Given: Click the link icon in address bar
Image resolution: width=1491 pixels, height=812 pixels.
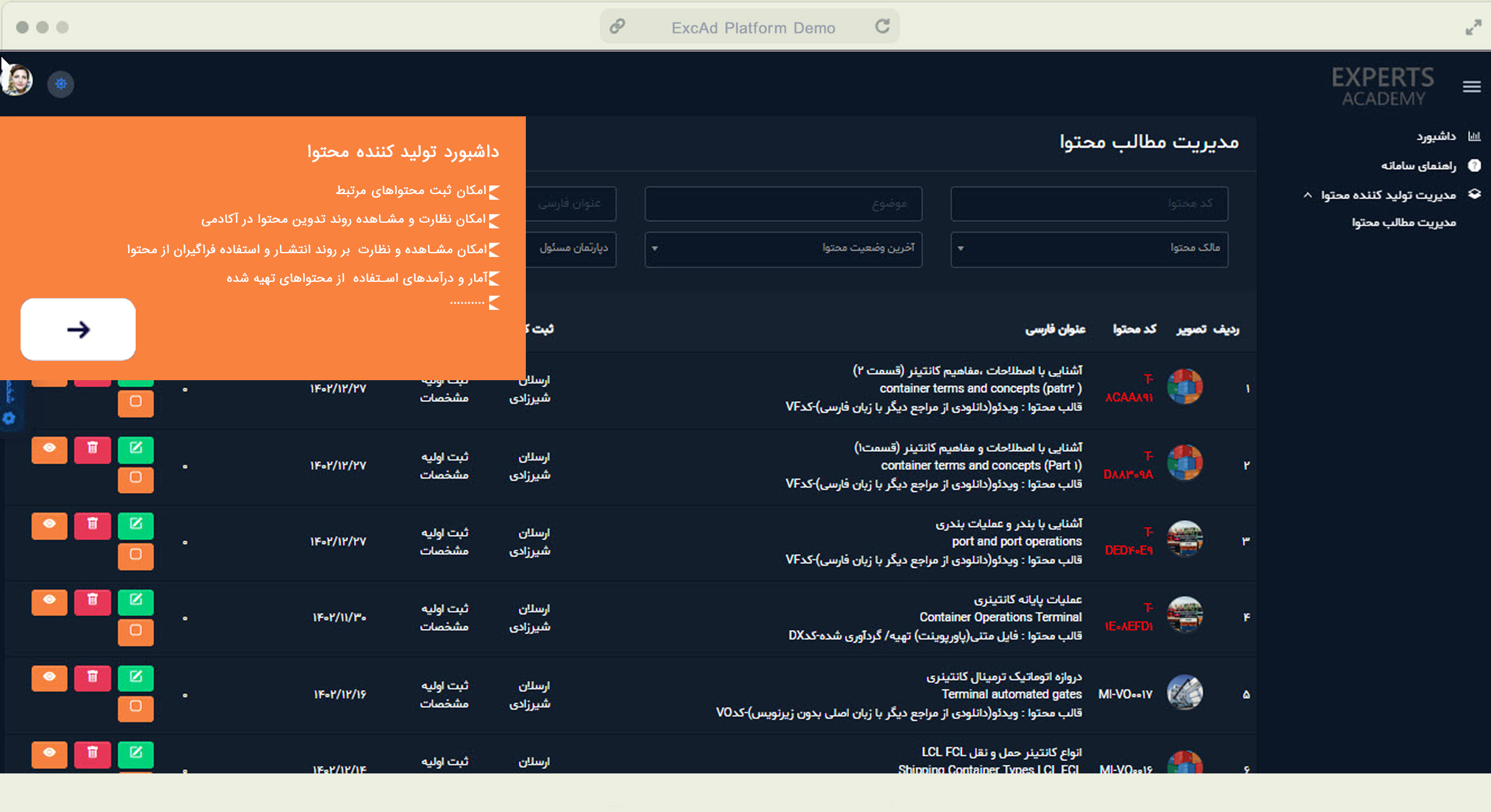Looking at the screenshot, I should click(x=617, y=27).
